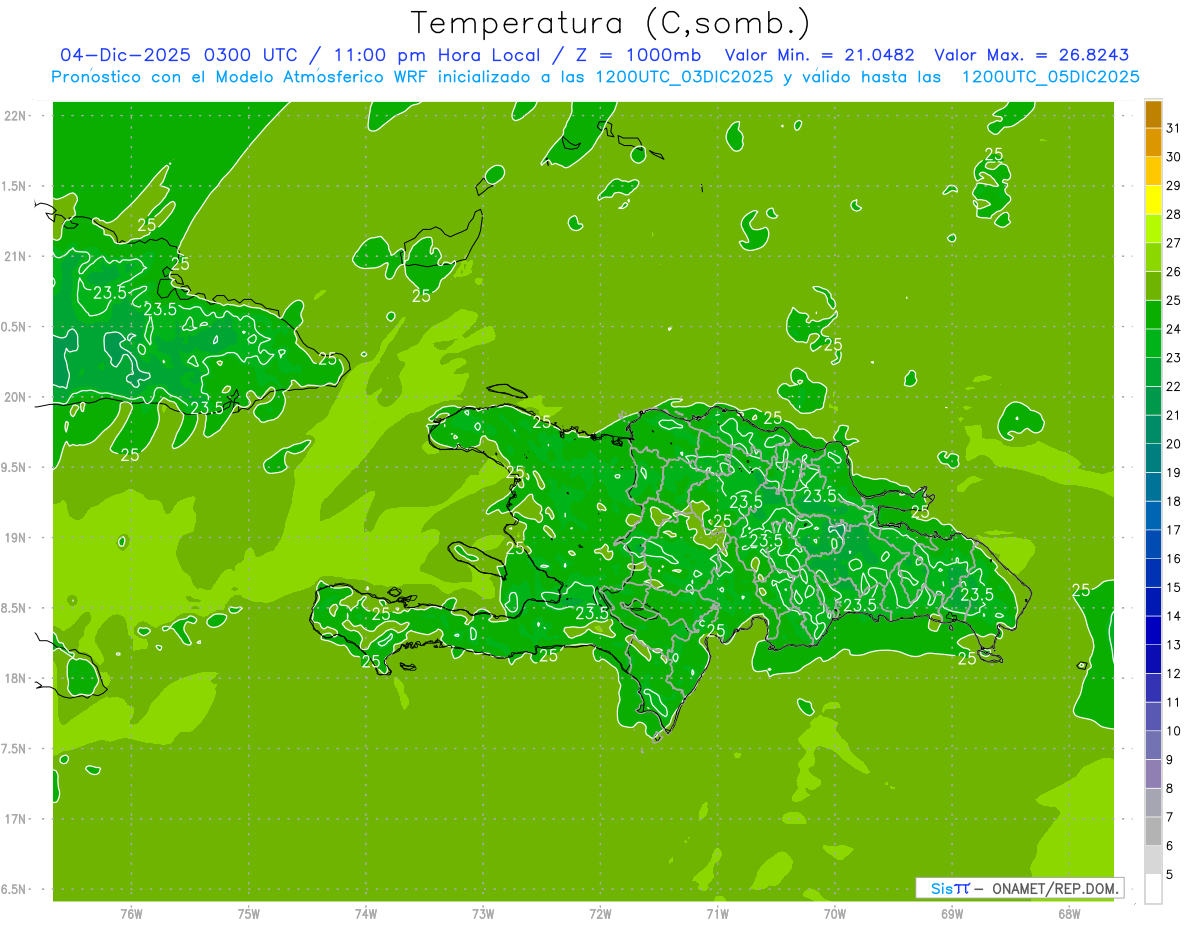Click the '74W' longitude axis label
Viewport: 1200px width, 927px height.
(x=366, y=914)
